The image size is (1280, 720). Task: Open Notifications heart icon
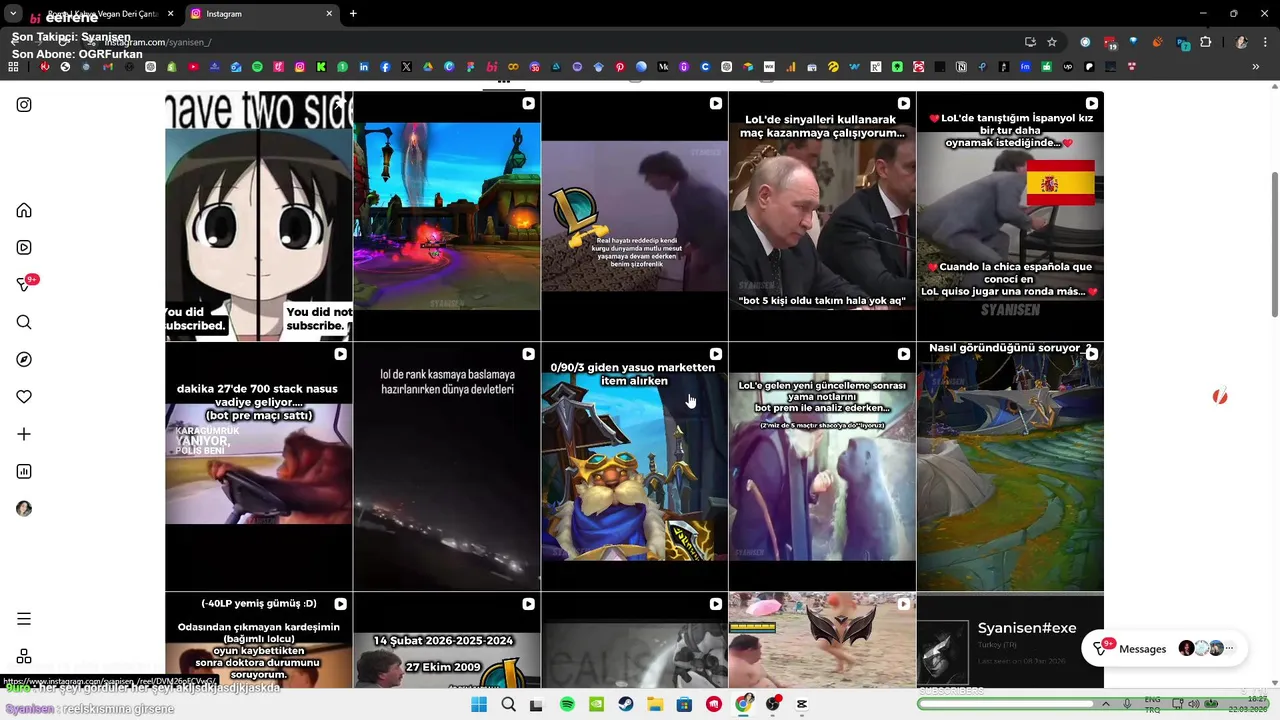pyautogui.click(x=24, y=397)
